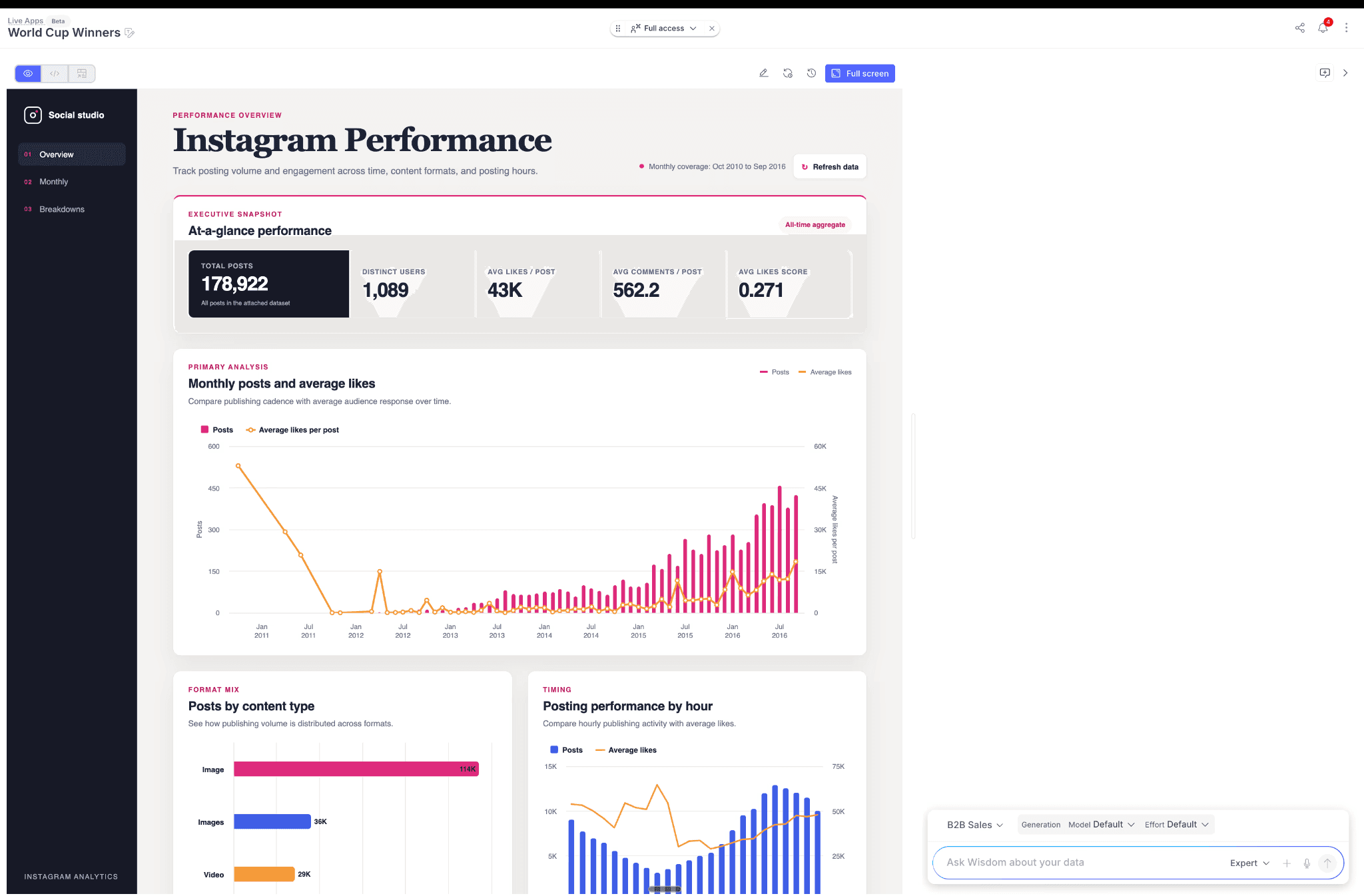The image size is (1364, 896).
Task: Switch to the preview eye view mode
Action: [28, 73]
